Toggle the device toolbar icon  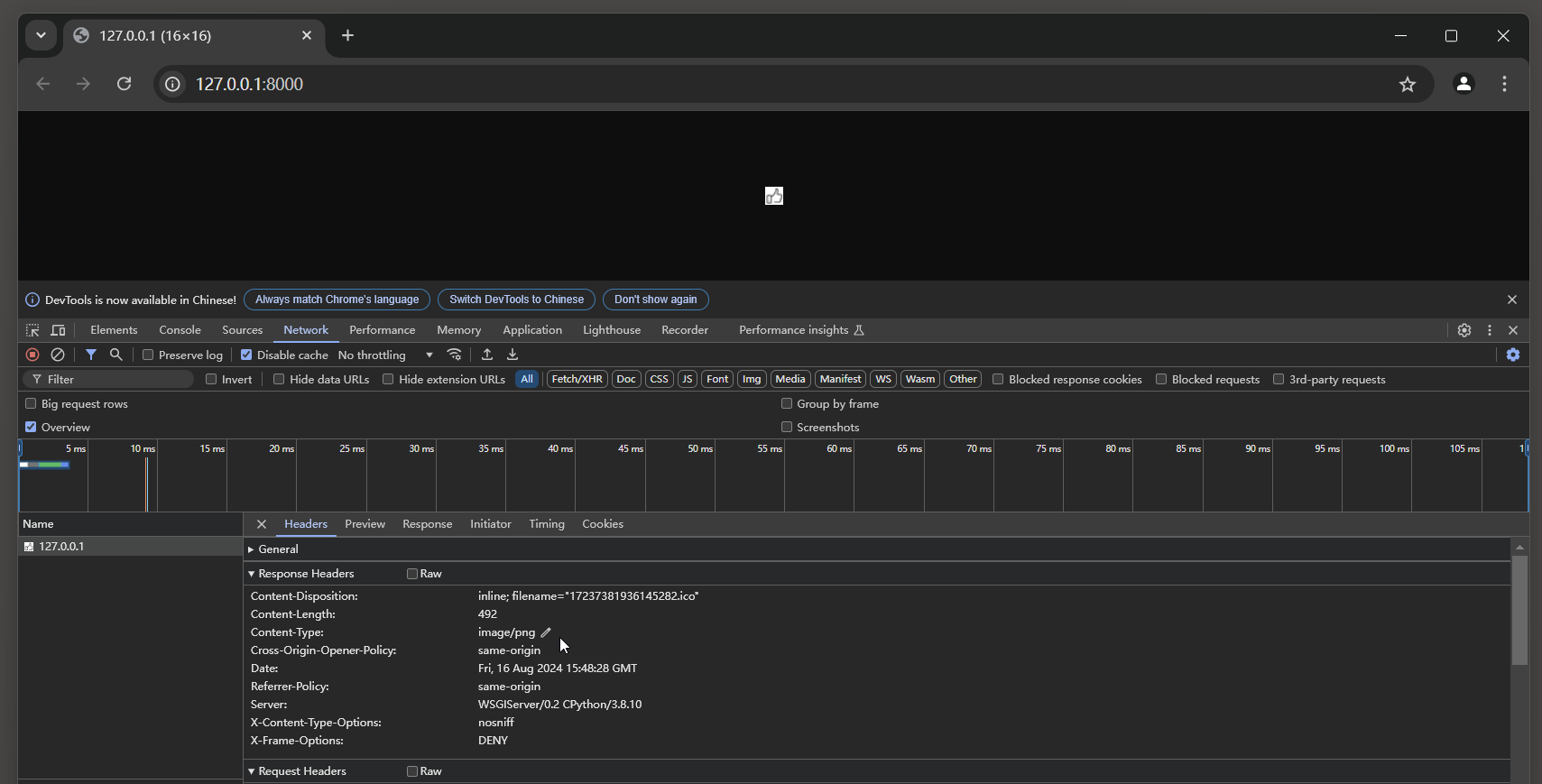pyautogui.click(x=58, y=330)
